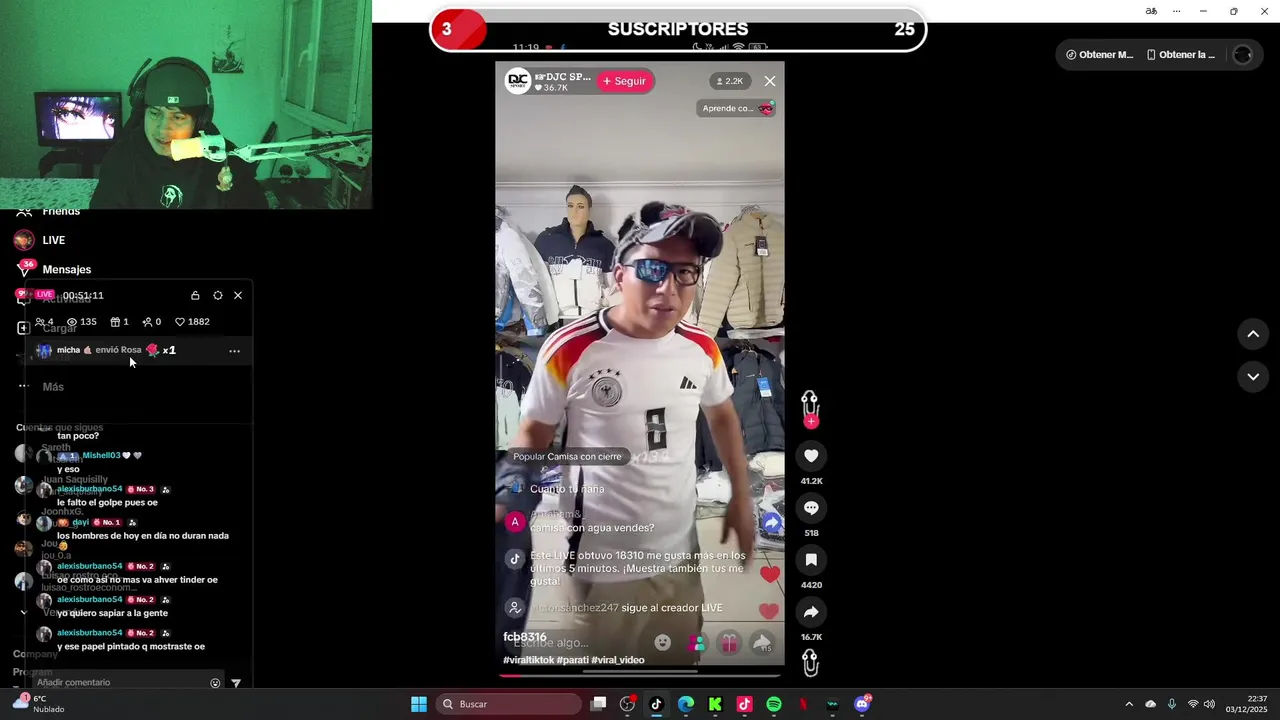The width and height of the screenshot is (1280, 720).
Task: Click the taskbar Buscar search box
Action: (x=510, y=704)
